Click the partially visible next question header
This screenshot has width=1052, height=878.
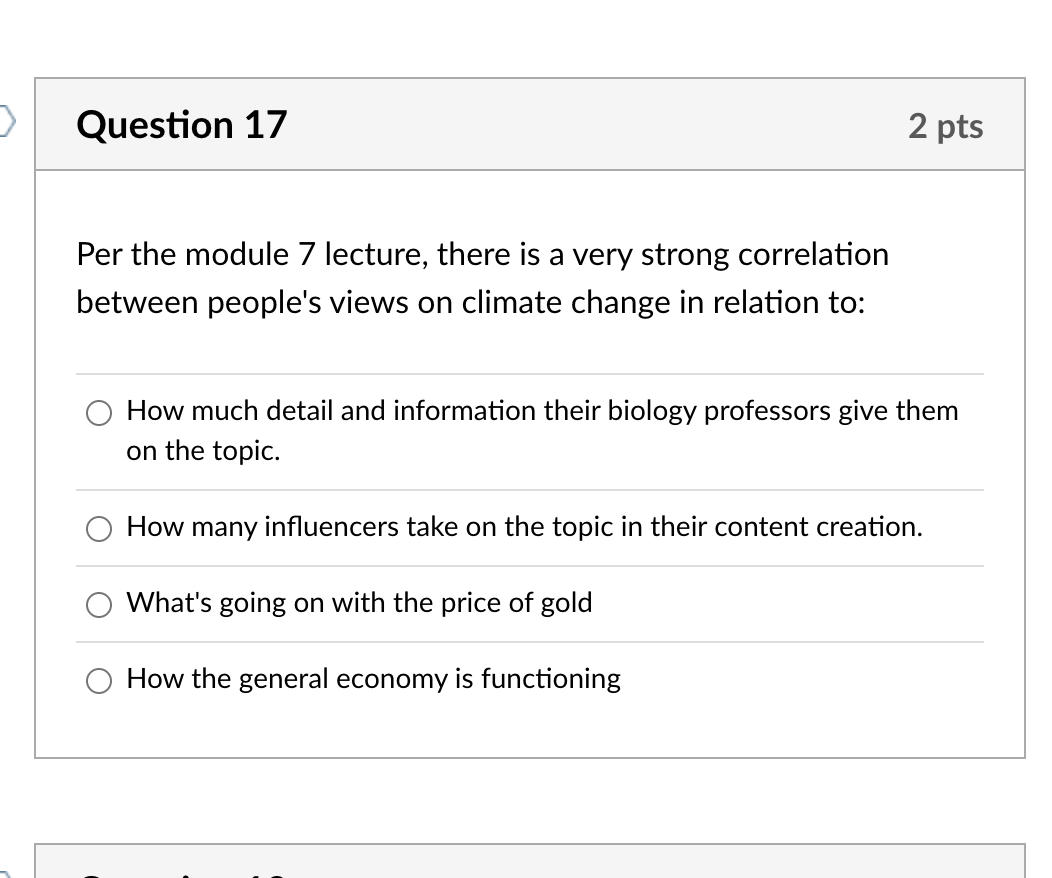[x=530, y=861]
